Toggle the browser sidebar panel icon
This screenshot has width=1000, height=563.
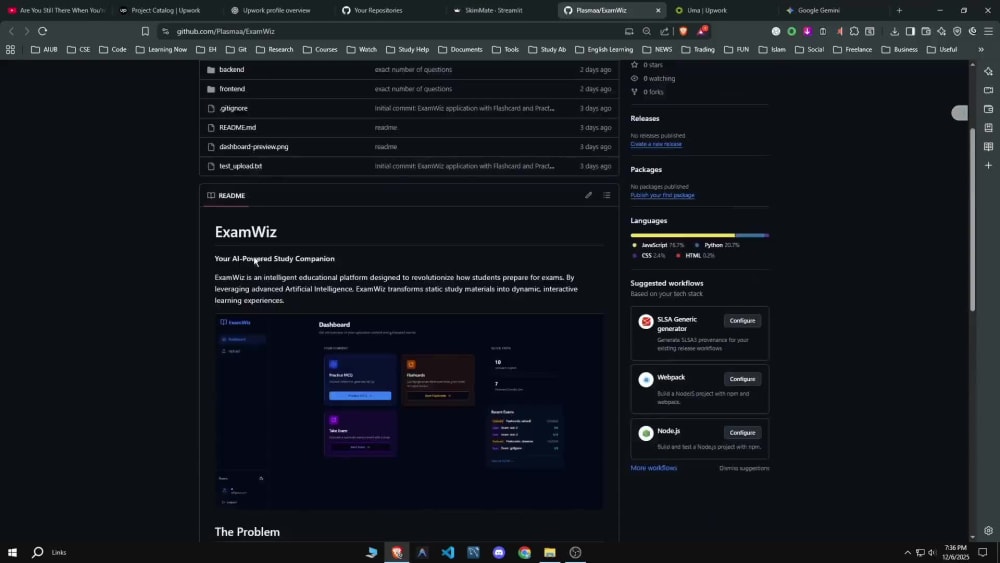click(910, 31)
